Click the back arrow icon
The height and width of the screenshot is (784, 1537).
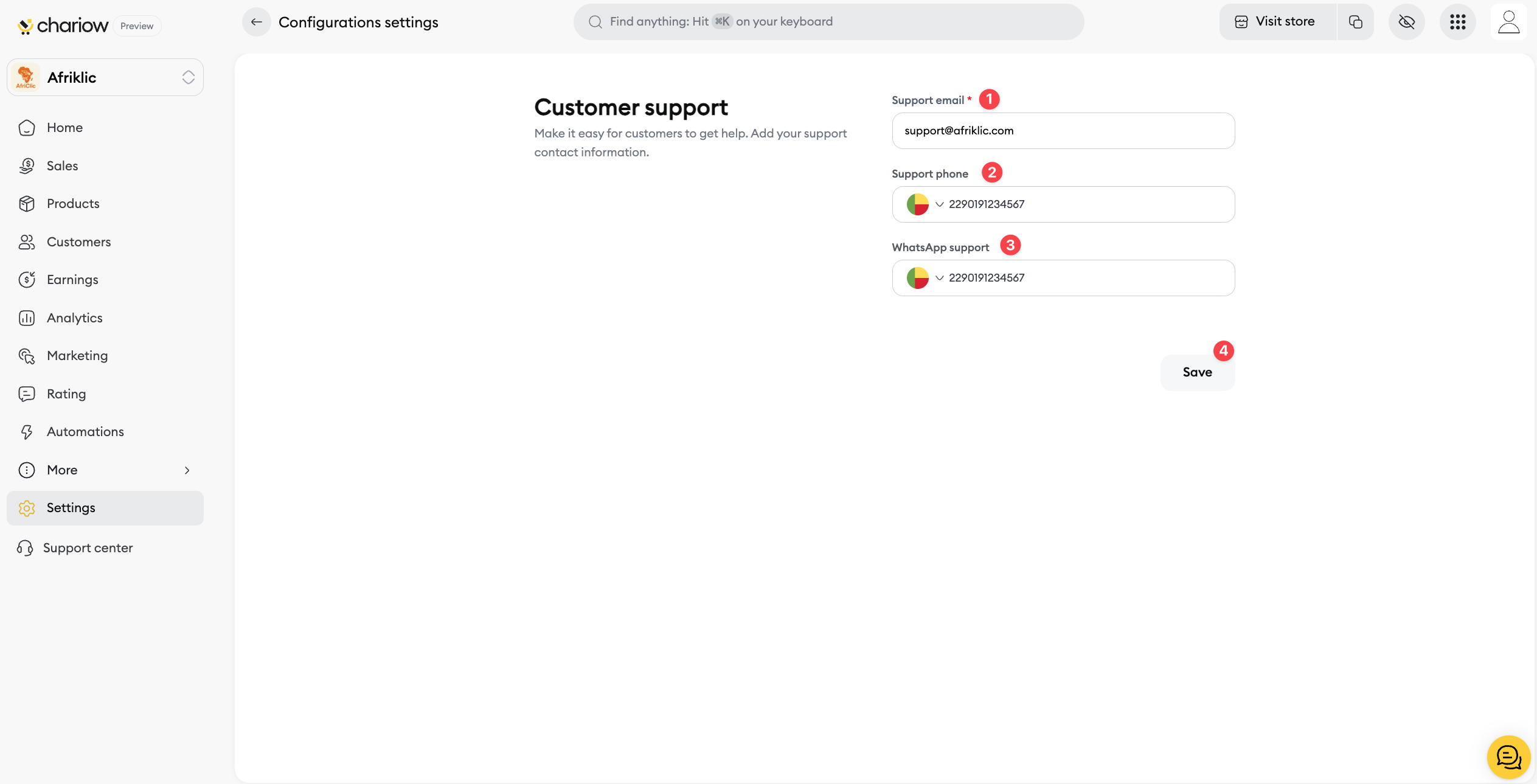(x=256, y=23)
